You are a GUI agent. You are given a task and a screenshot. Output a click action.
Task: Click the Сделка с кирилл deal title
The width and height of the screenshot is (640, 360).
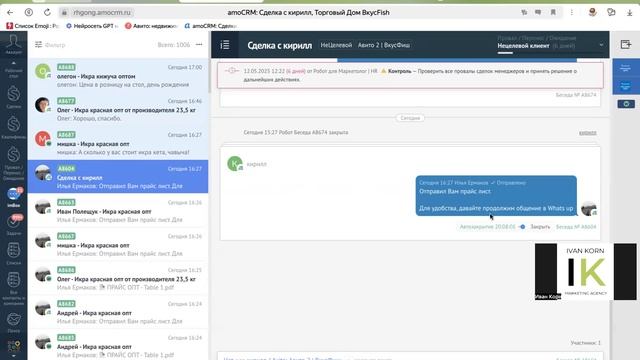click(279, 45)
